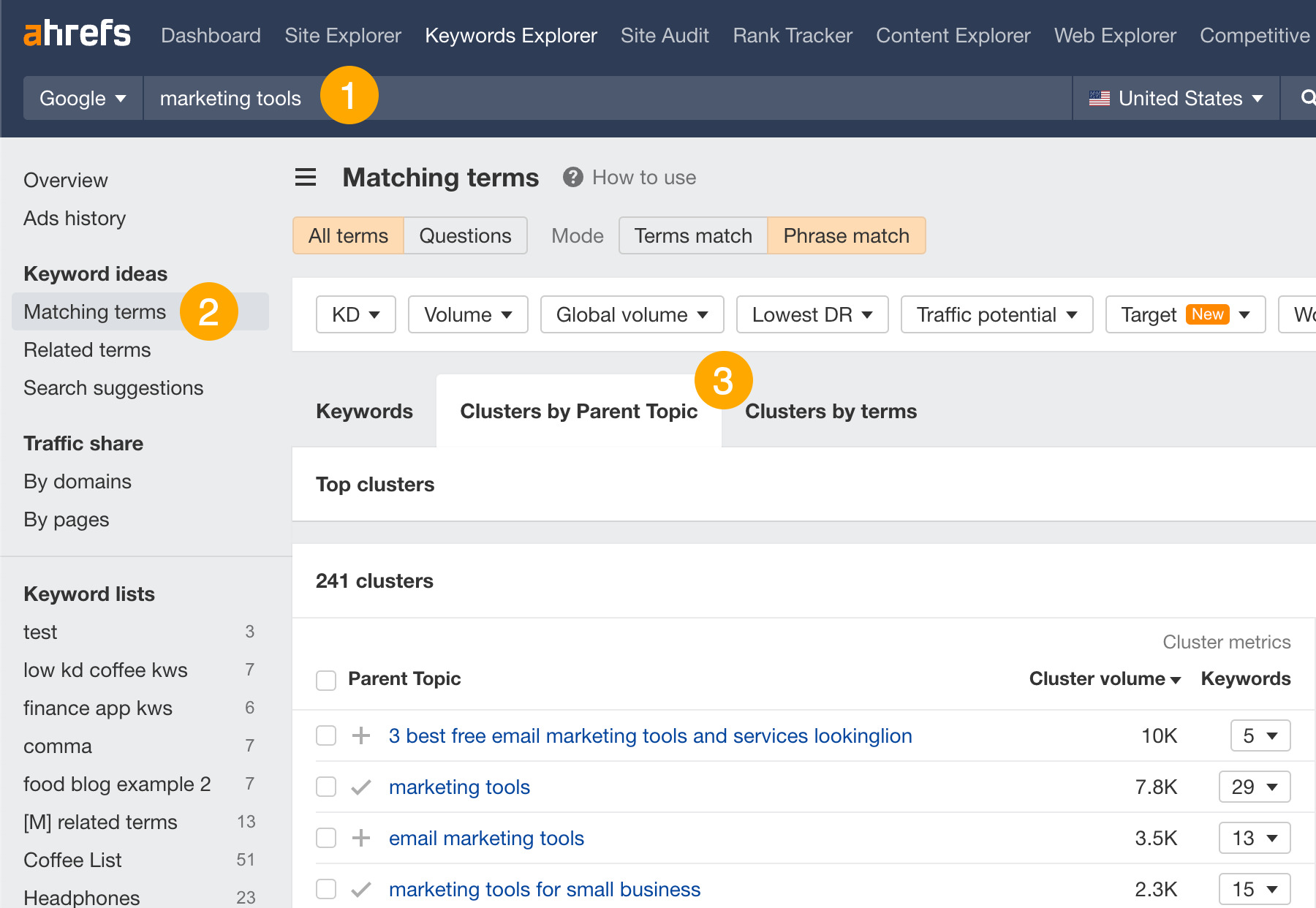The width and height of the screenshot is (1316, 908).
Task: Toggle the Parent Topic select-all checkbox
Action: pyautogui.click(x=326, y=680)
